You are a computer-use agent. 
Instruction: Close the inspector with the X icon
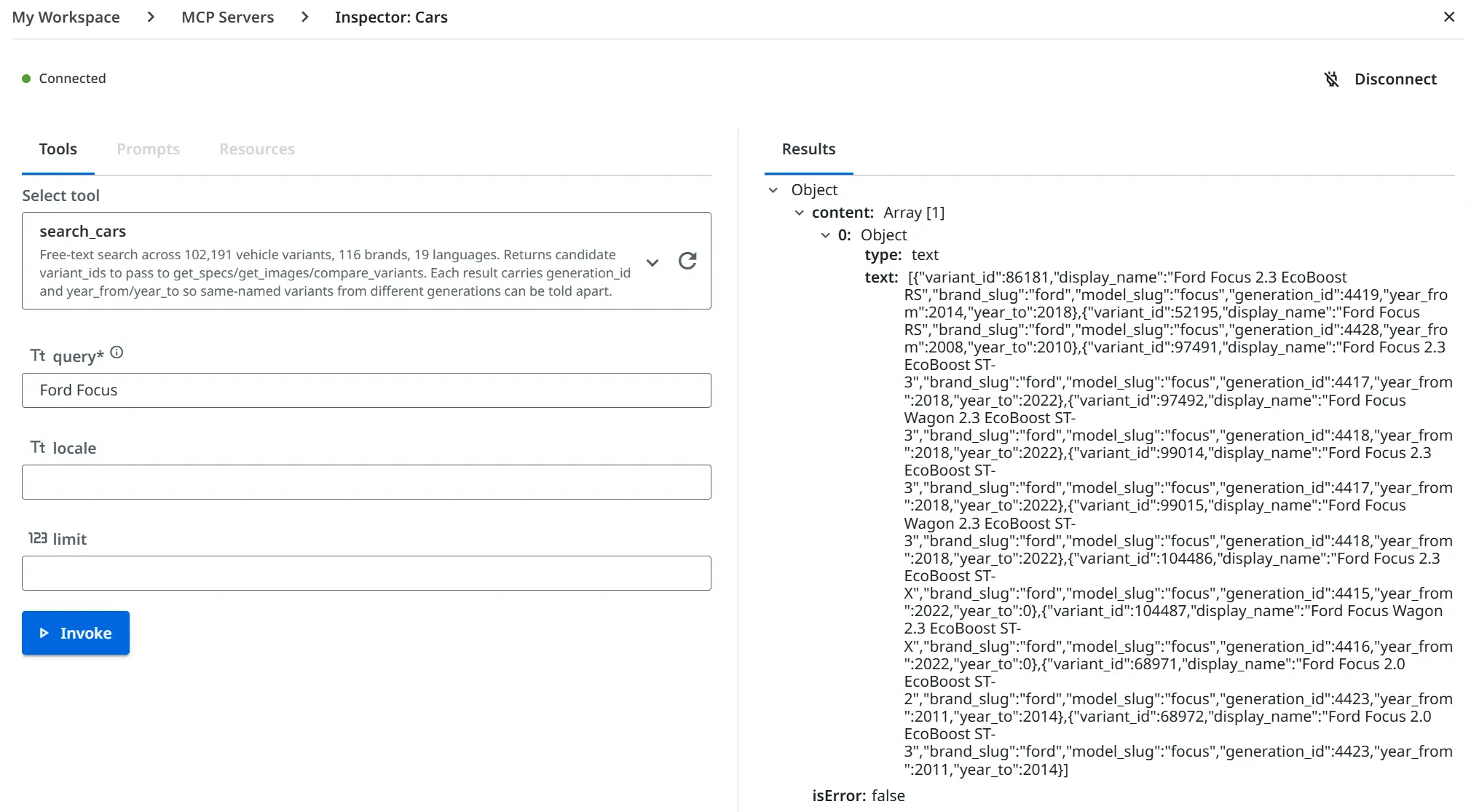[x=1448, y=17]
